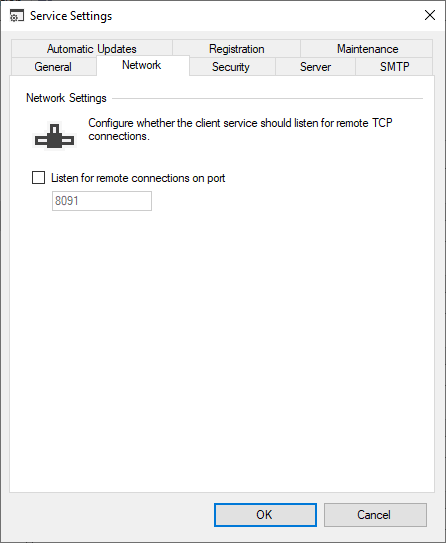The height and width of the screenshot is (543, 446).
Task: Go to the Maintenance tab
Action: click(367, 49)
